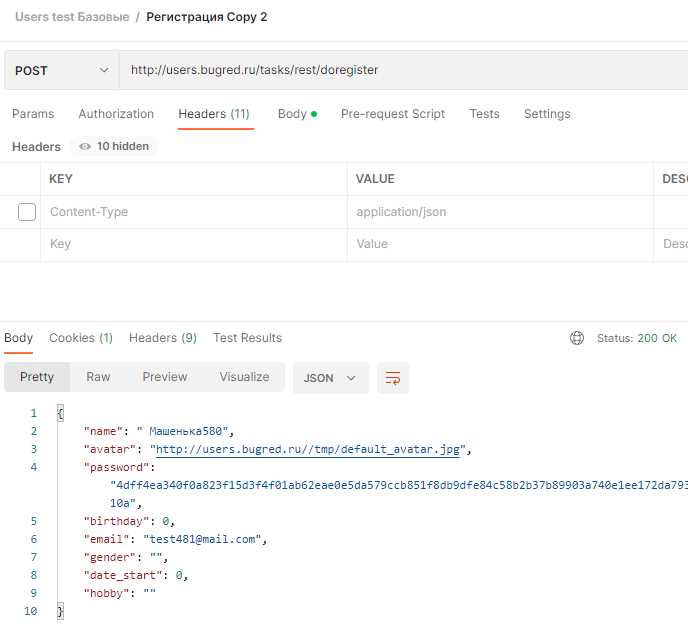Collapse the JSON object at line 1
Viewport: 688px width, 636px height.
click(x=61, y=413)
